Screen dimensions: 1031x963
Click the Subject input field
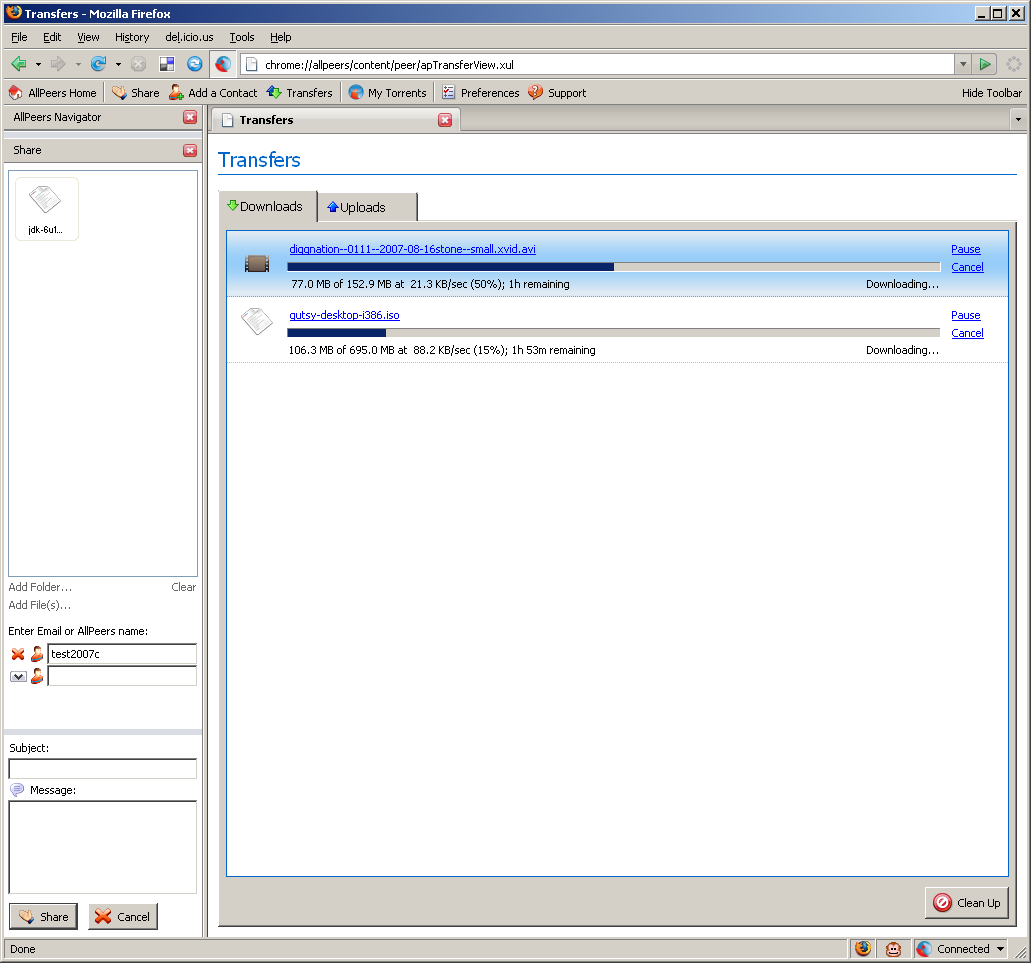click(103, 768)
